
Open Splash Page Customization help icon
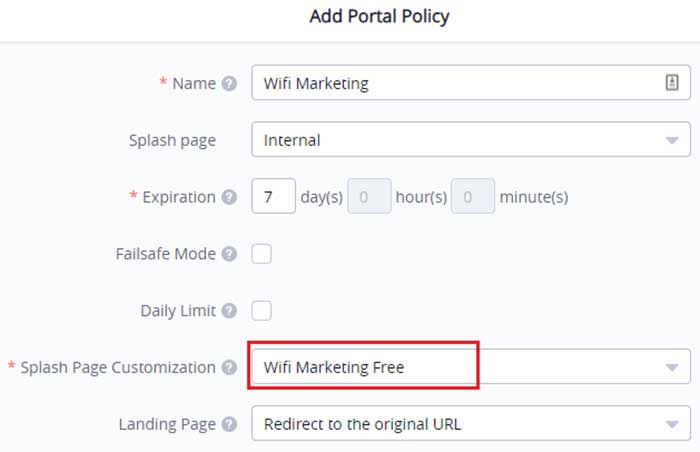tap(229, 368)
